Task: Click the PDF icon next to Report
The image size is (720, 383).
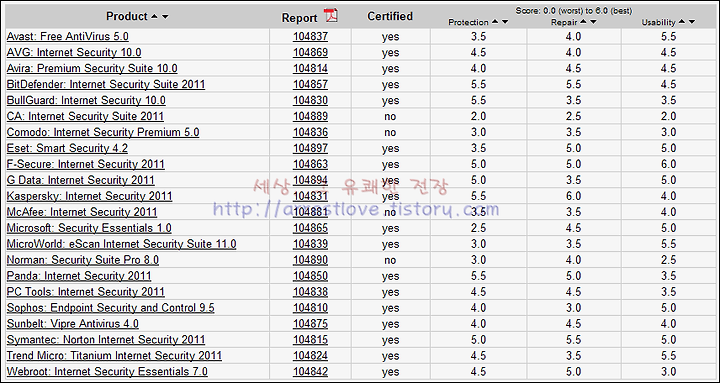Action: (x=331, y=16)
